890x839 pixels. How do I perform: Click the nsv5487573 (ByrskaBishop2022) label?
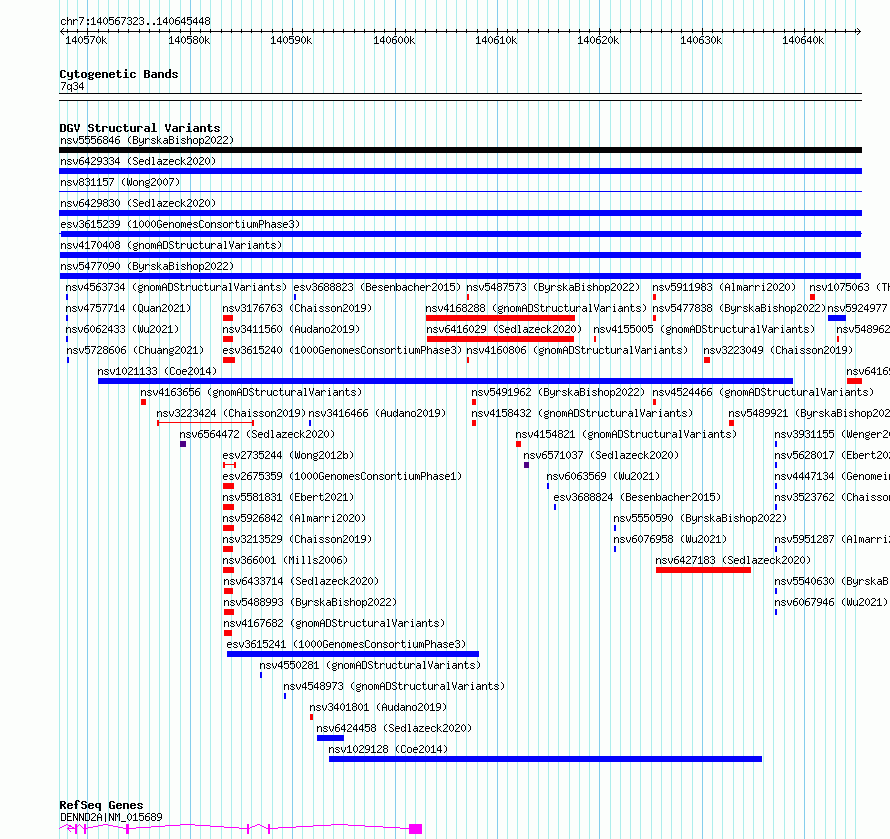(553, 287)
